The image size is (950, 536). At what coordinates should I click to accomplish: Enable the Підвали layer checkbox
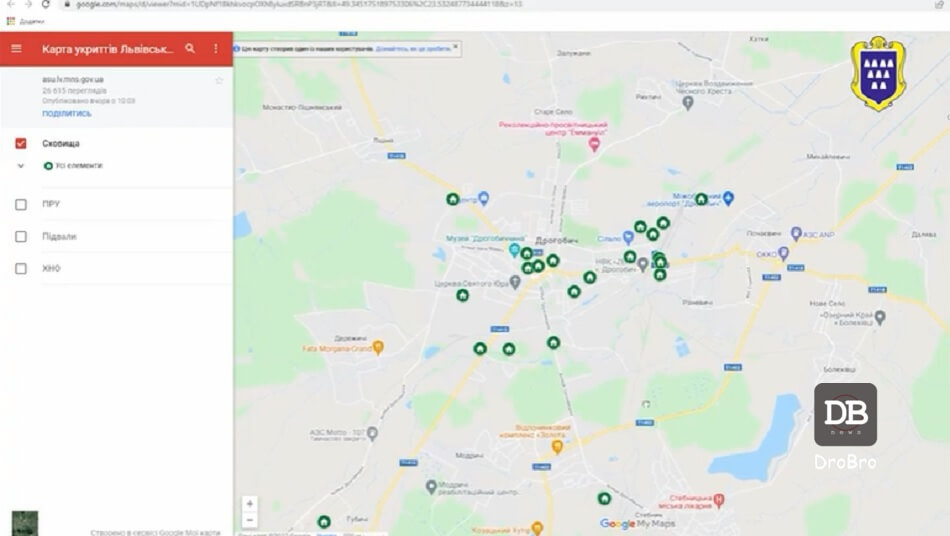(x=21, y=237)
